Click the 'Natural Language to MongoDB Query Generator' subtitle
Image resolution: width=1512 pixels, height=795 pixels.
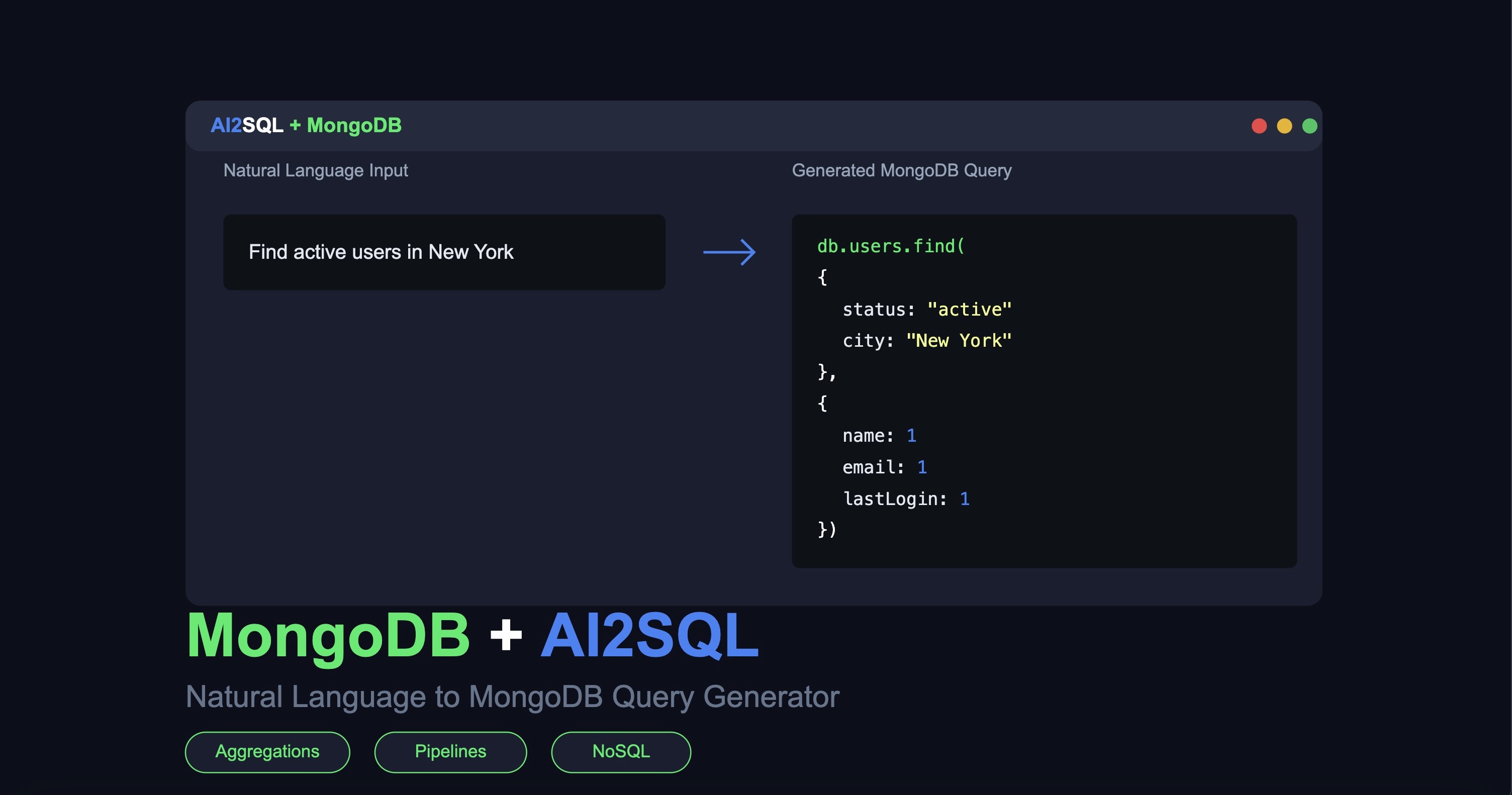point(512,697)
